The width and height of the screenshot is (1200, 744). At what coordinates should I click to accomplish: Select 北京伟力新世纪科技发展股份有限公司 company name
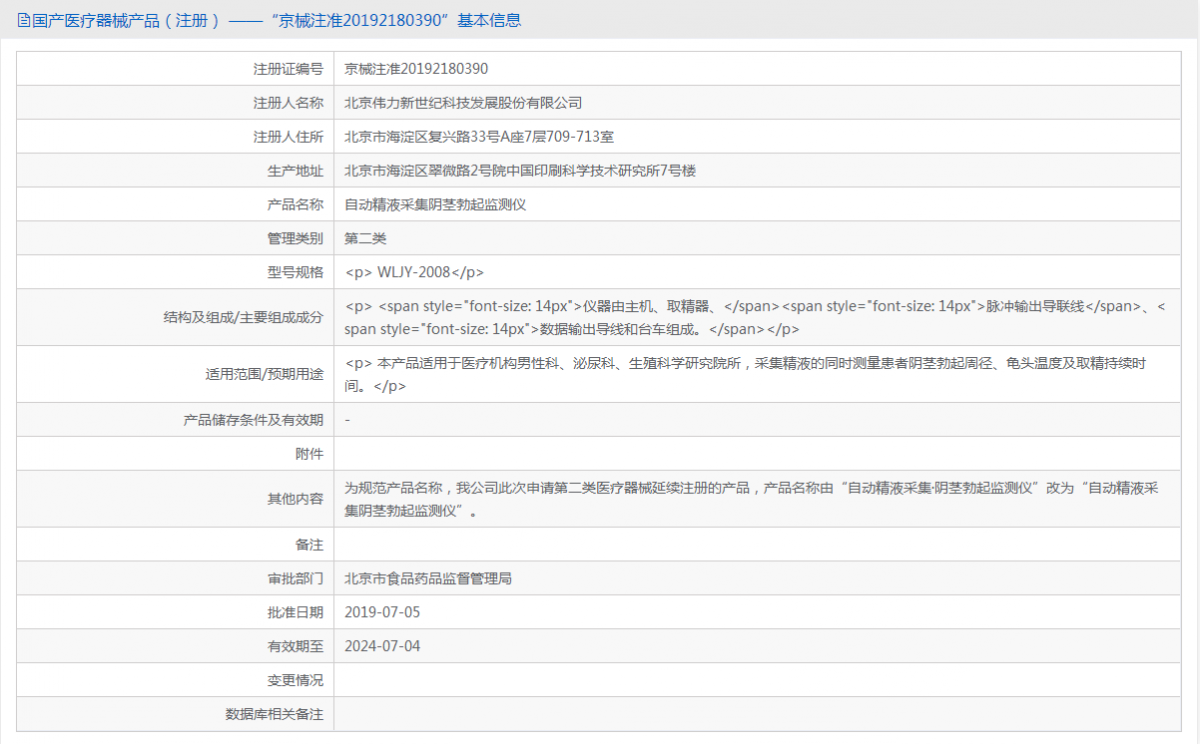click(x=463, y=103)
